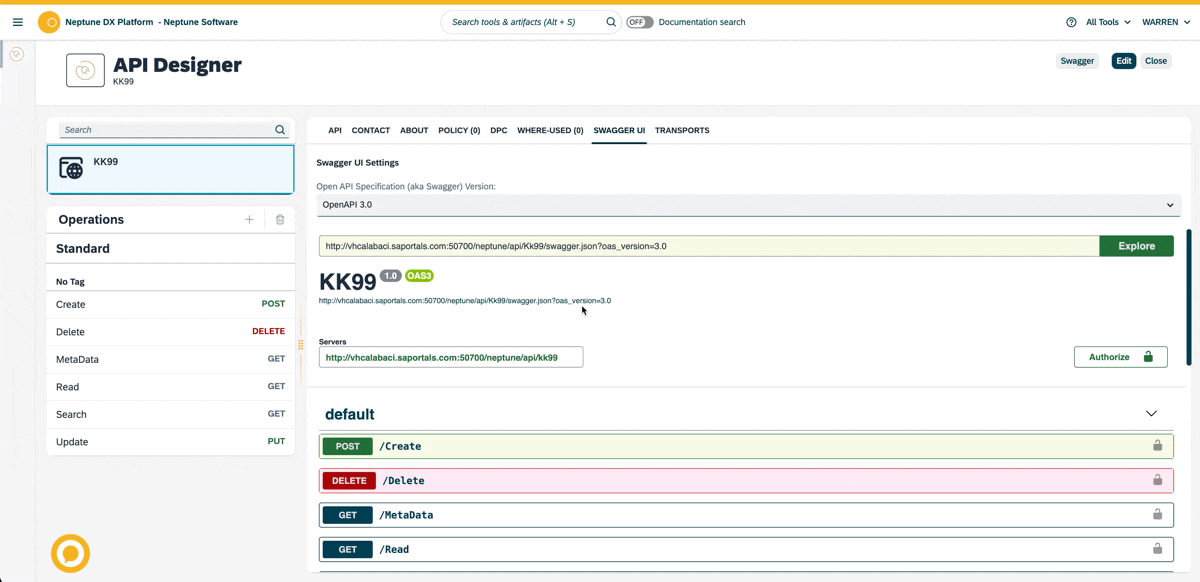Click the lock icon on GET /Read
Image resolution: width=1200 pixels, height=582 pixels.
[x=1157, y=549]
